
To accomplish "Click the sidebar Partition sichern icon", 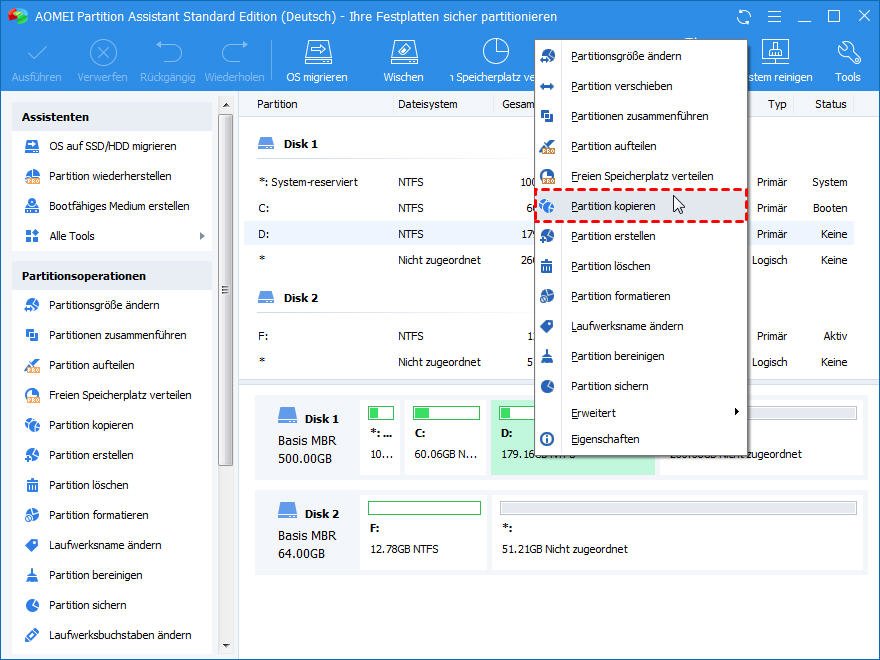I will (32, 605).
